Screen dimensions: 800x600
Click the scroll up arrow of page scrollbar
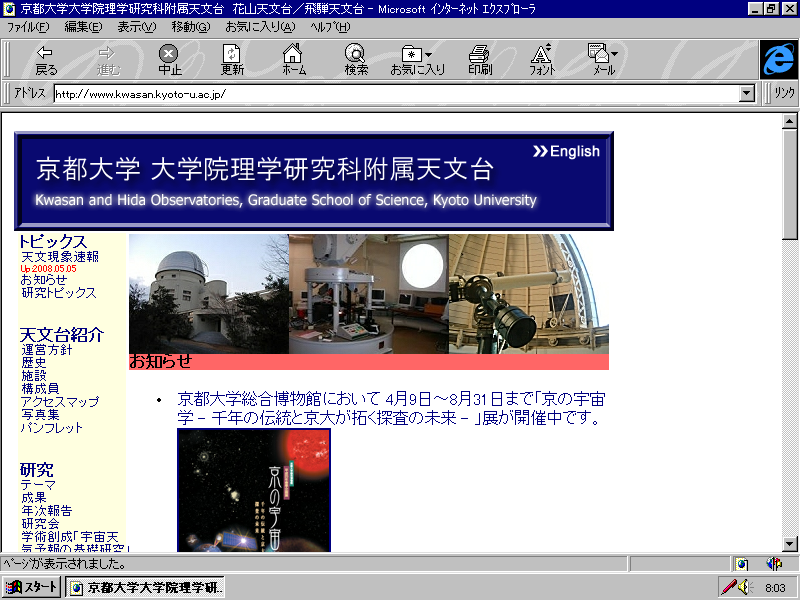(789, 121)
